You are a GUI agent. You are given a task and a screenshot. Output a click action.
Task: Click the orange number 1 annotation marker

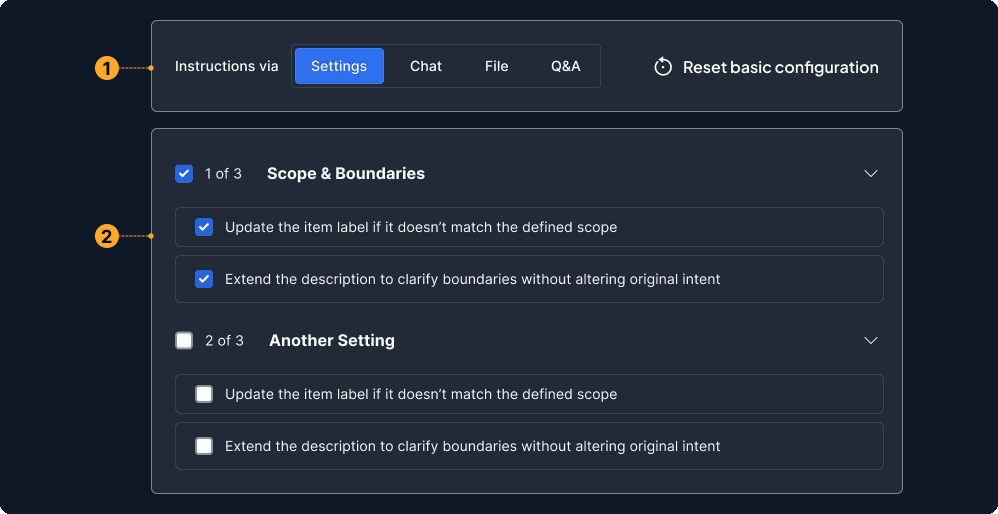click(107, 68)
